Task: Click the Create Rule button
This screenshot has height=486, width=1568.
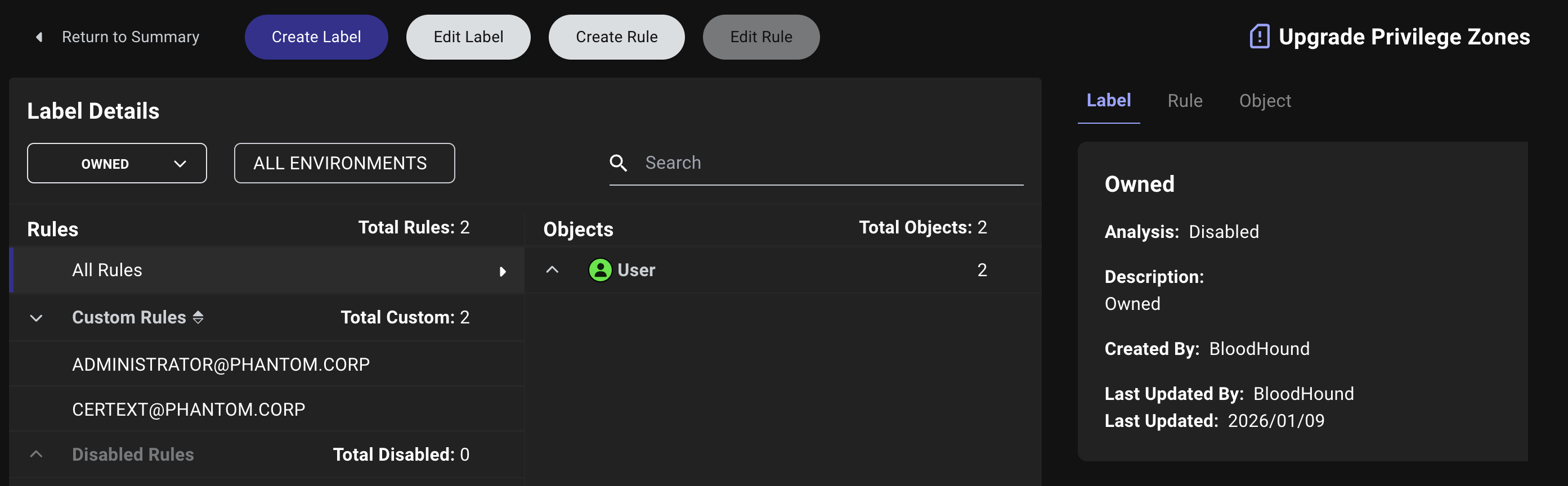Action: pyautogui.click(x=616, y=37)
